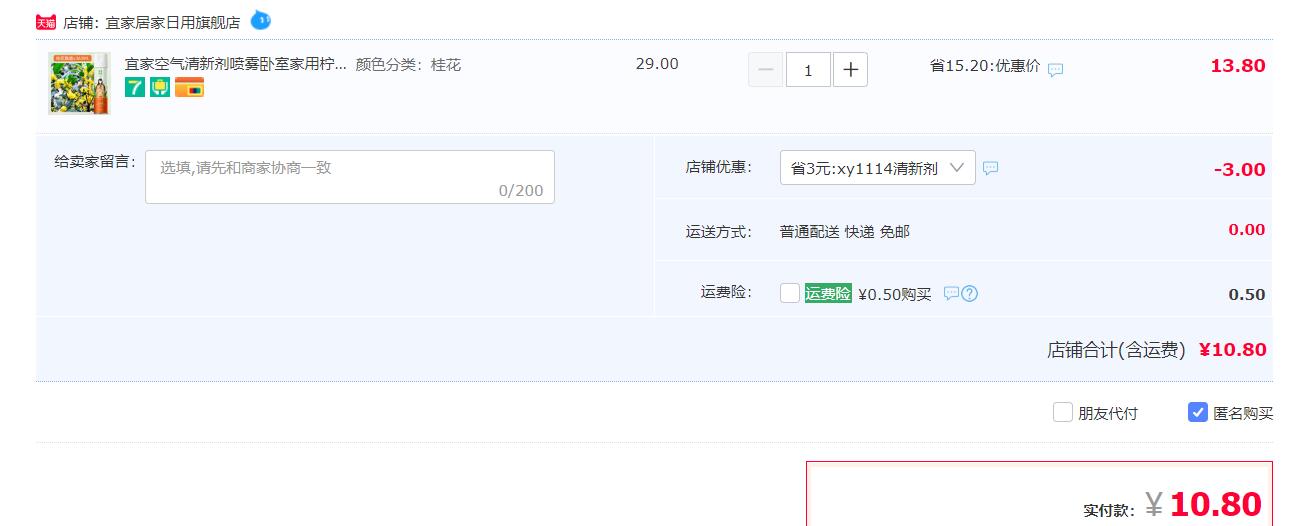1292x526 pixels.
Task: Open product title 宜家空气清新剂喷雾
Action: (x=236, y=64)
